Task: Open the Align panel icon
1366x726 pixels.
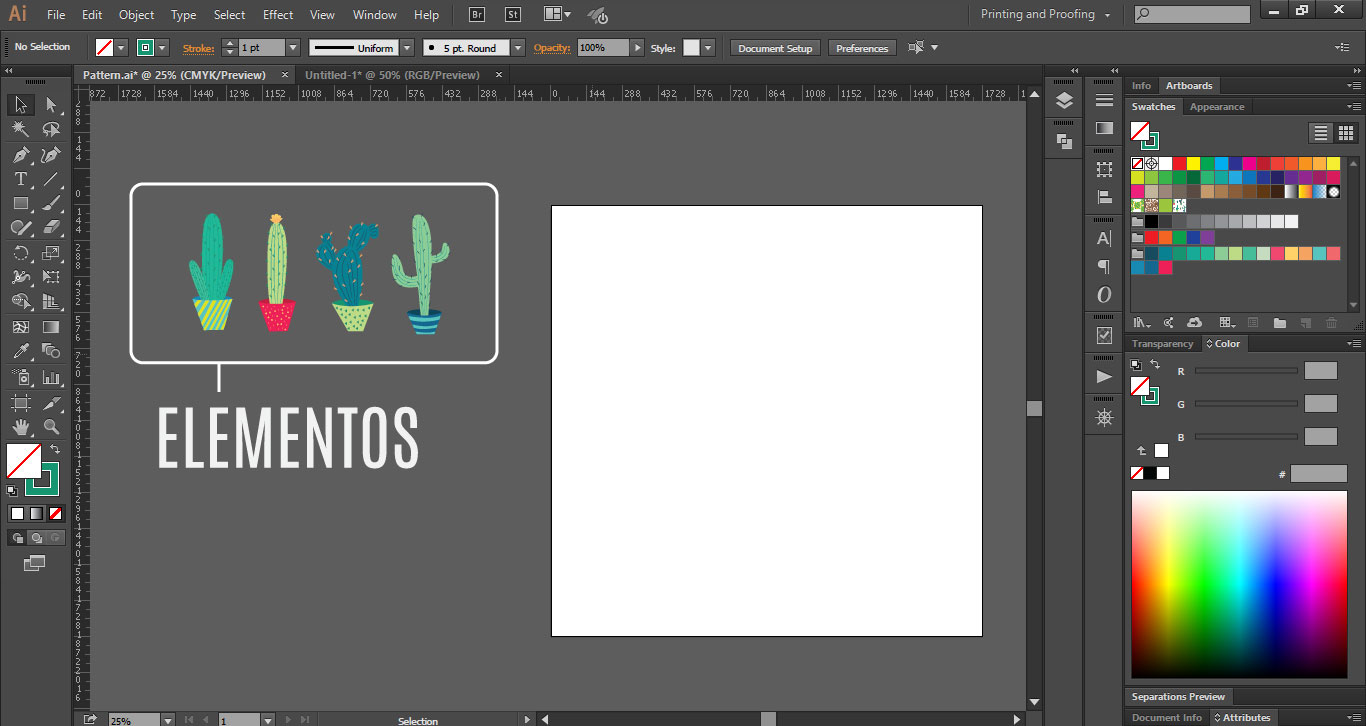Action: click(x=1104, y=197)
